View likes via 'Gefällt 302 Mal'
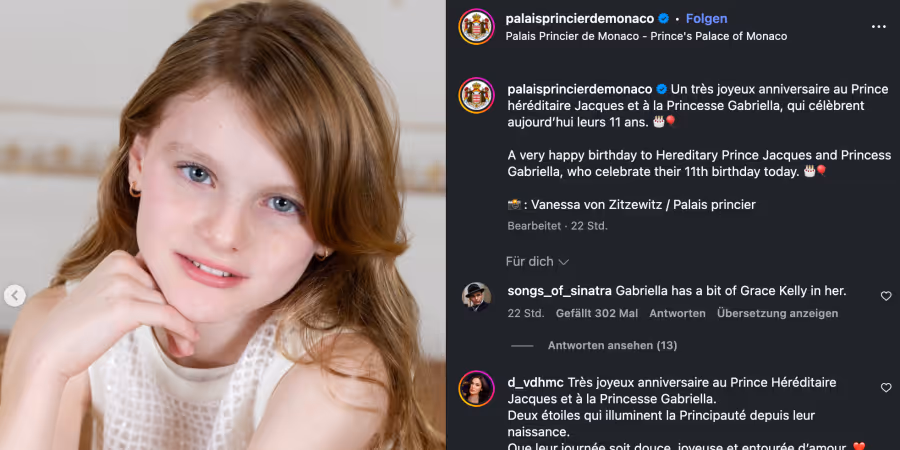Viewport: 900px width, 450px height. [597, 313]
